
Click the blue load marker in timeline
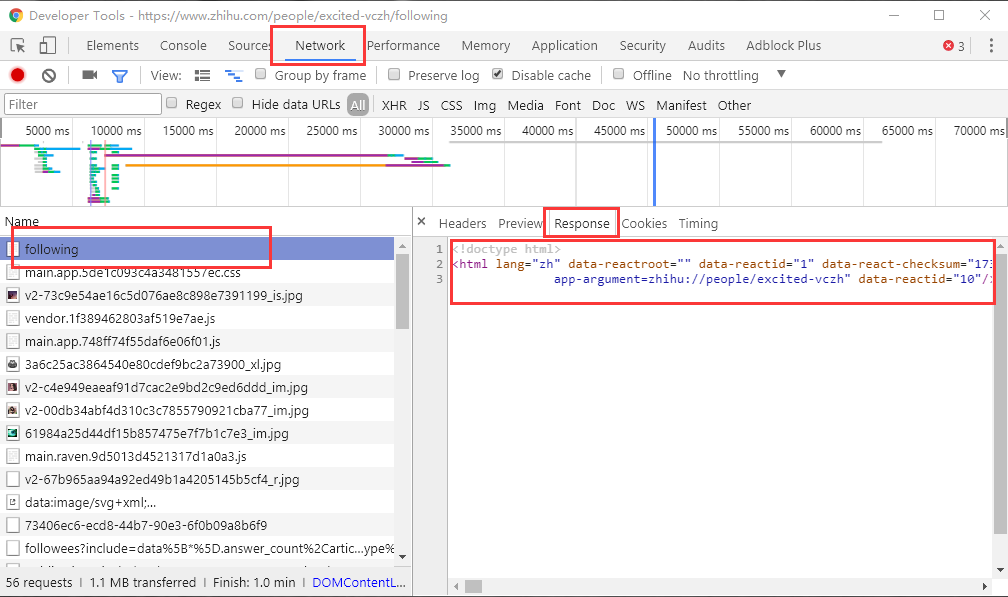tap(654, 162)
